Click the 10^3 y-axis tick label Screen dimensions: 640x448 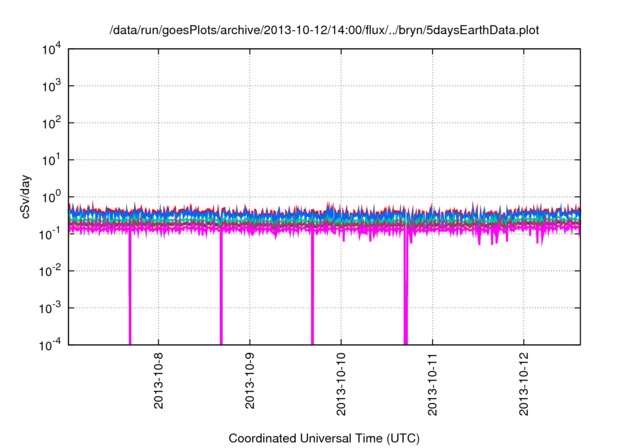[x=51, y=86]
